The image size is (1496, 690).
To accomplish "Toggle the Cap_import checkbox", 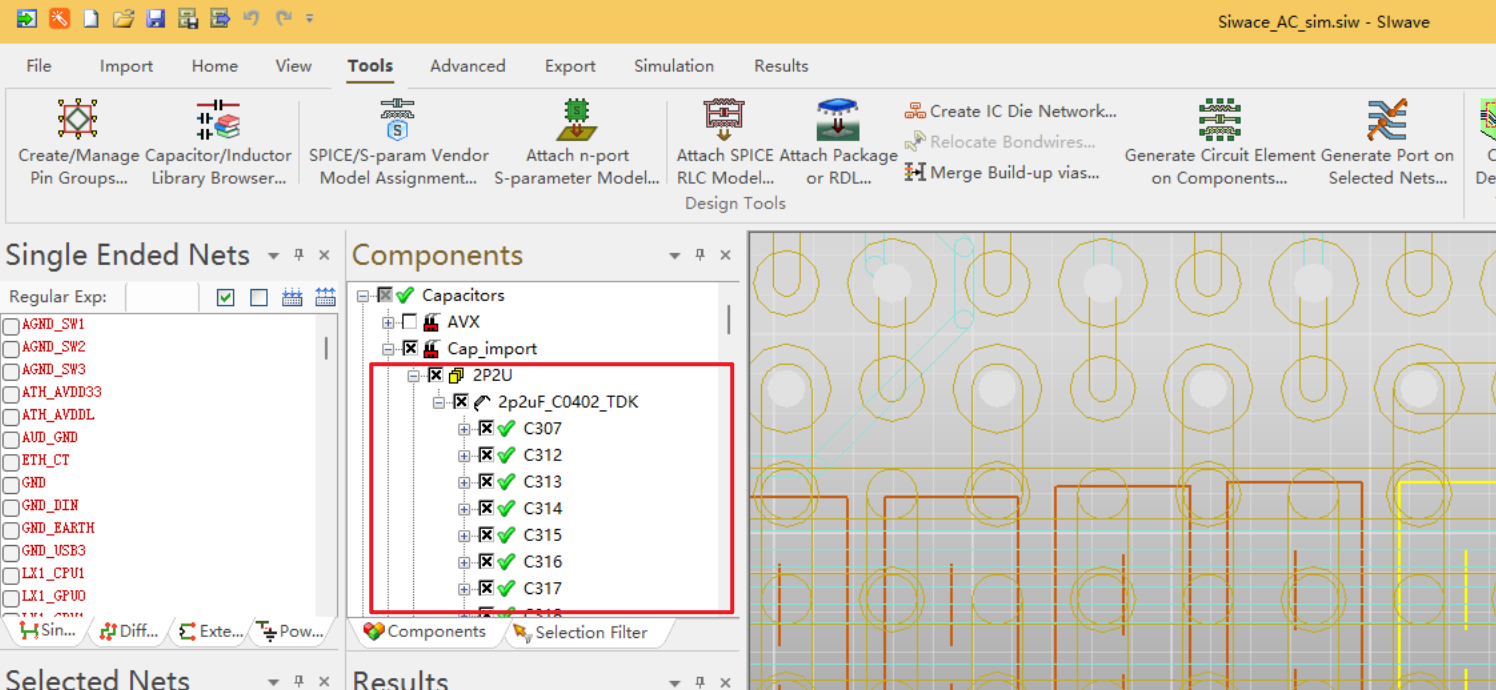I will tap(409, 348).
